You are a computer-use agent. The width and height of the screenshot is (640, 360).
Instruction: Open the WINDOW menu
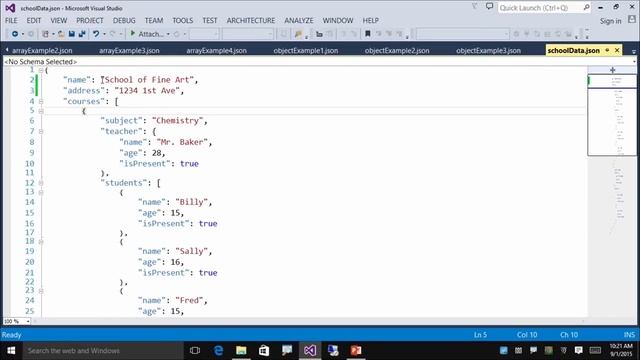coord(338,20)
